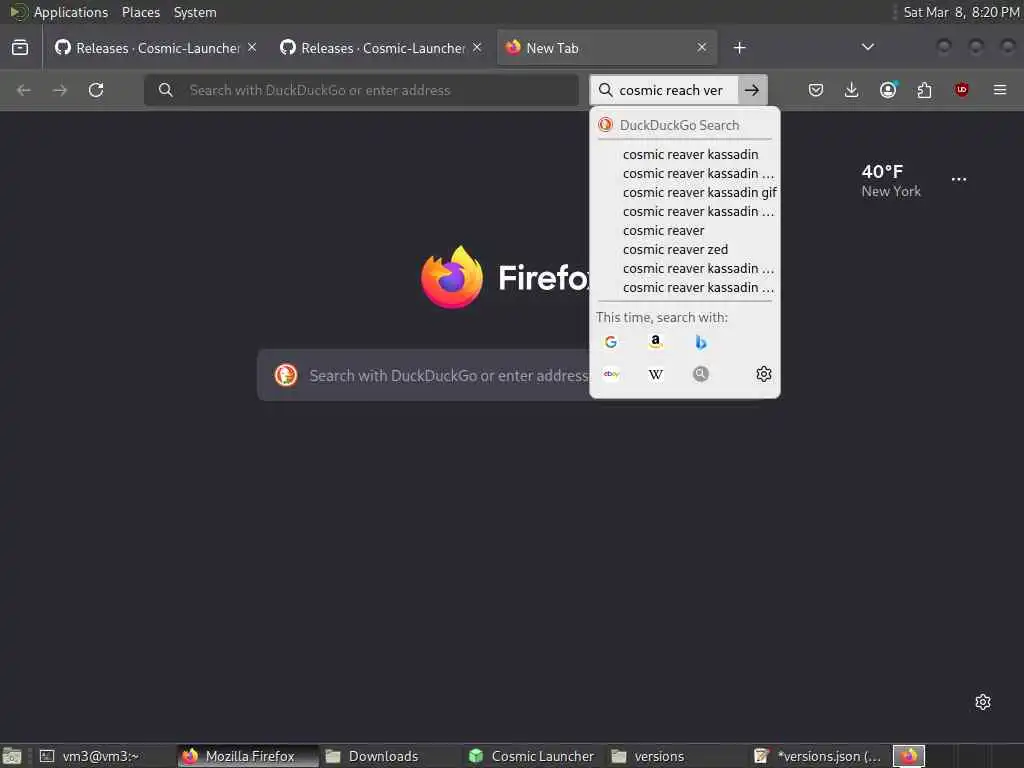Open search settings gear in dropdown
This screenshot has height=768, width=1024.
pos(763,374)
